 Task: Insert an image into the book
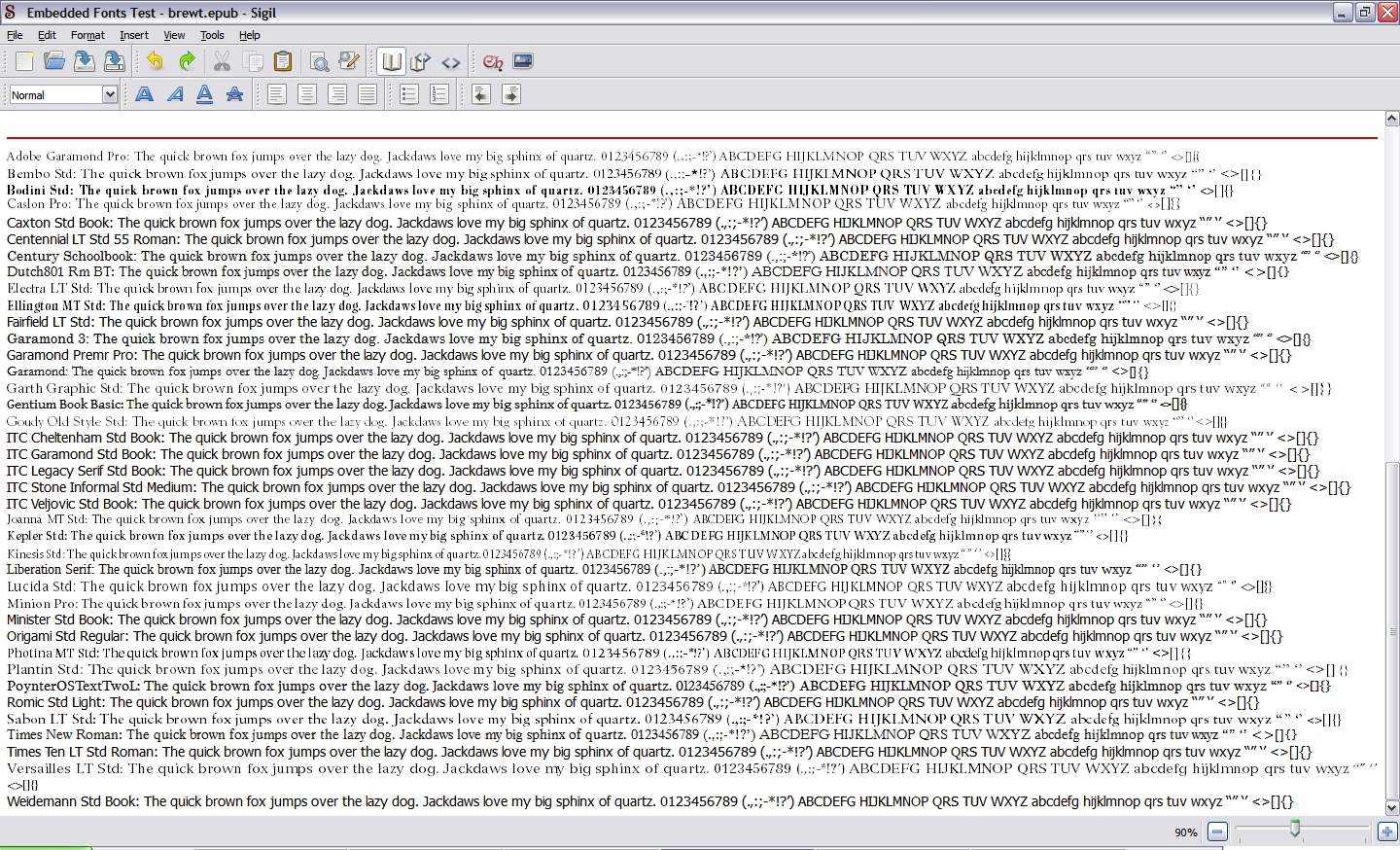point(523,61)
